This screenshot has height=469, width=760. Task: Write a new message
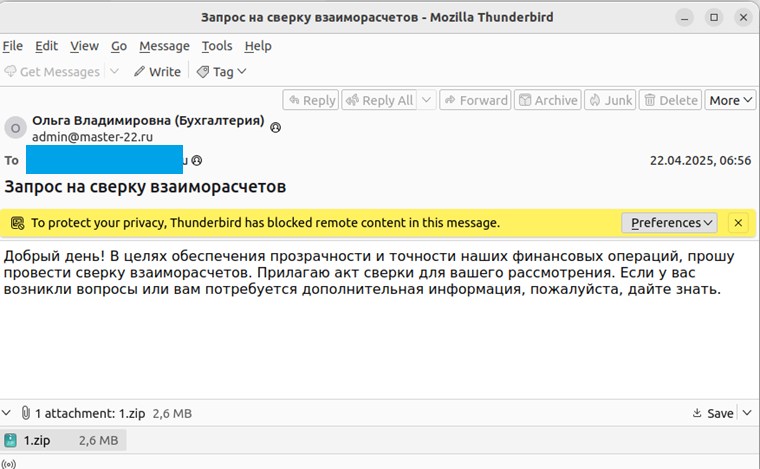point(157,72)
